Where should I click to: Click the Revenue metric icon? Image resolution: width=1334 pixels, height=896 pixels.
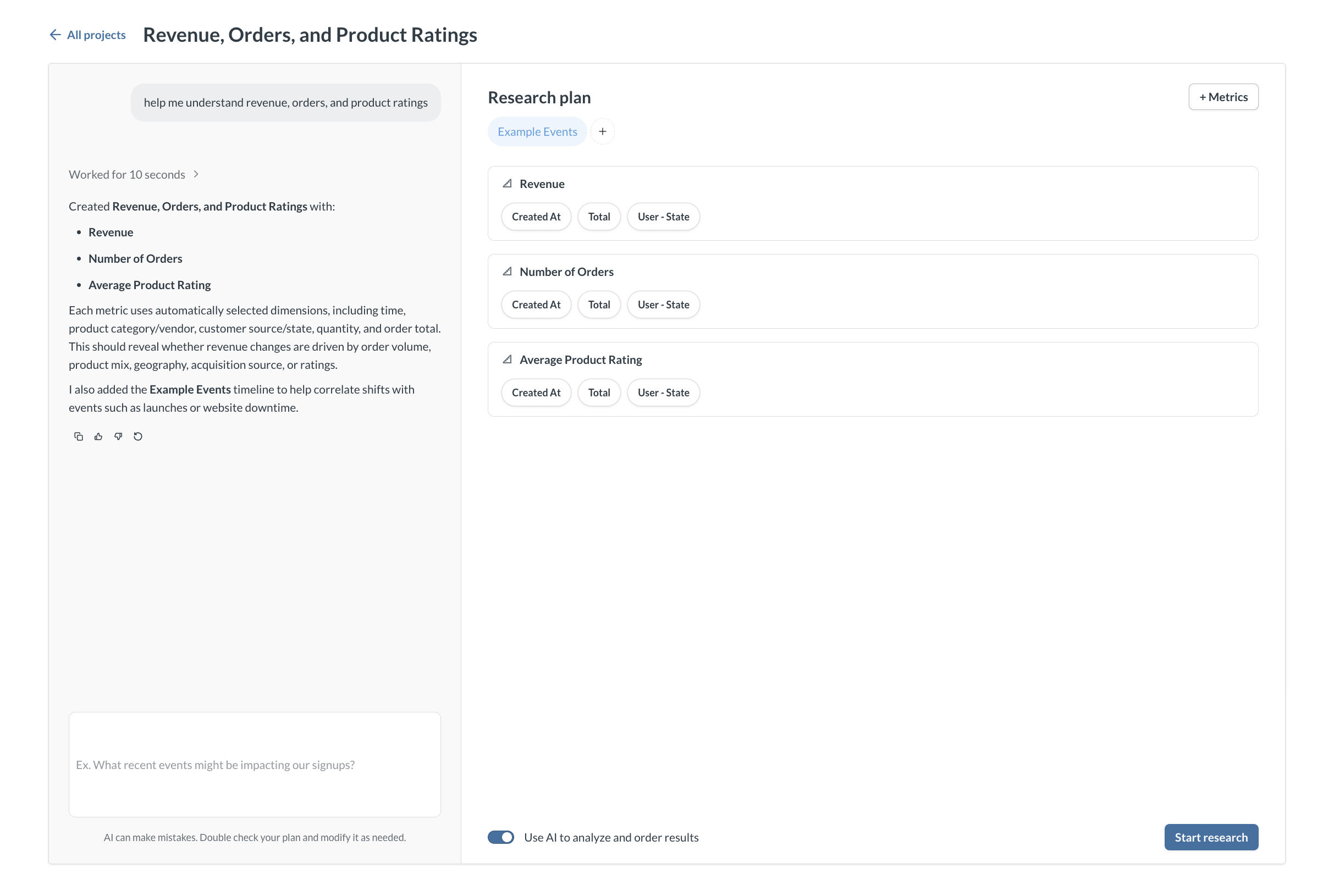click(x=507, y=184)
